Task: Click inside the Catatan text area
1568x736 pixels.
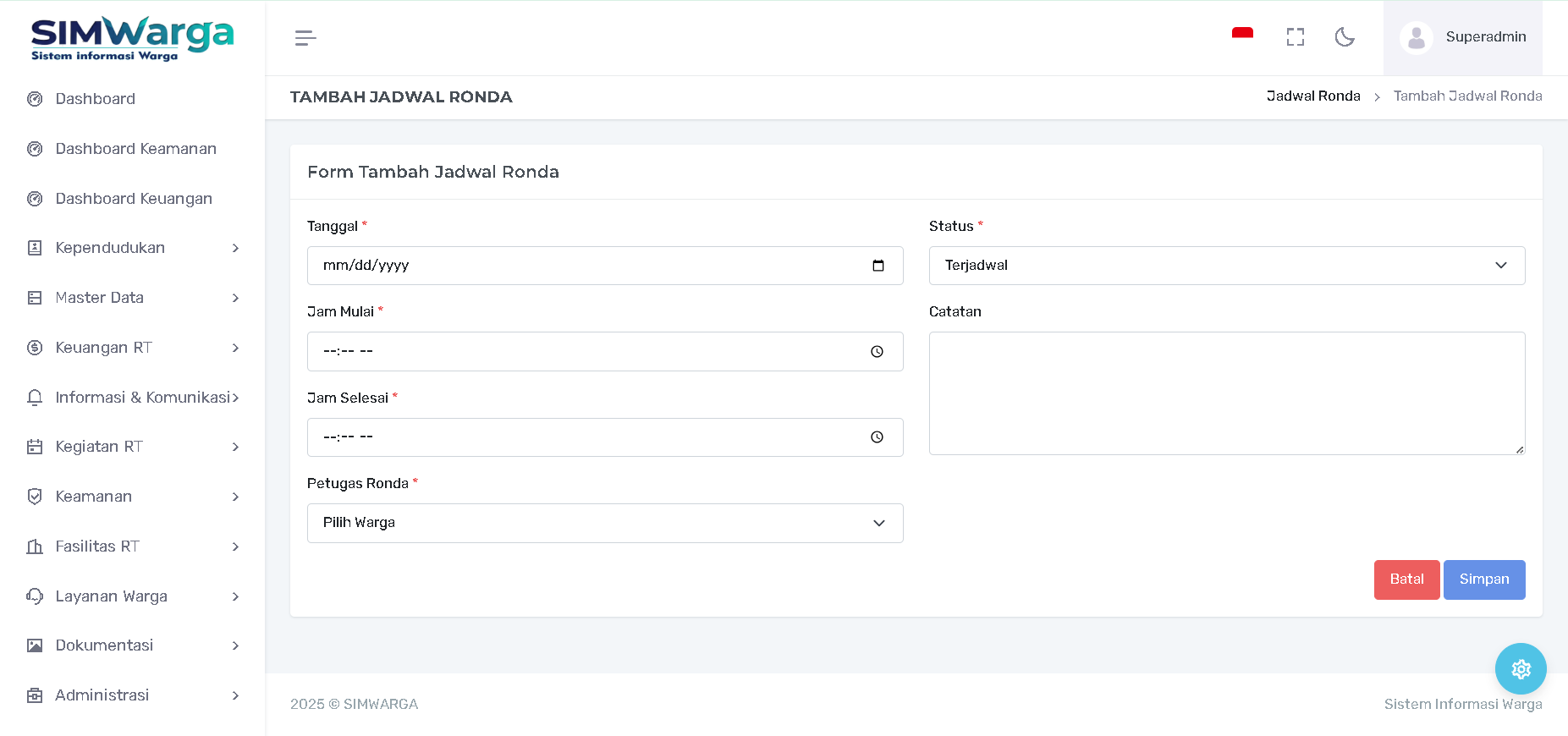Action: click(1226, 393)
